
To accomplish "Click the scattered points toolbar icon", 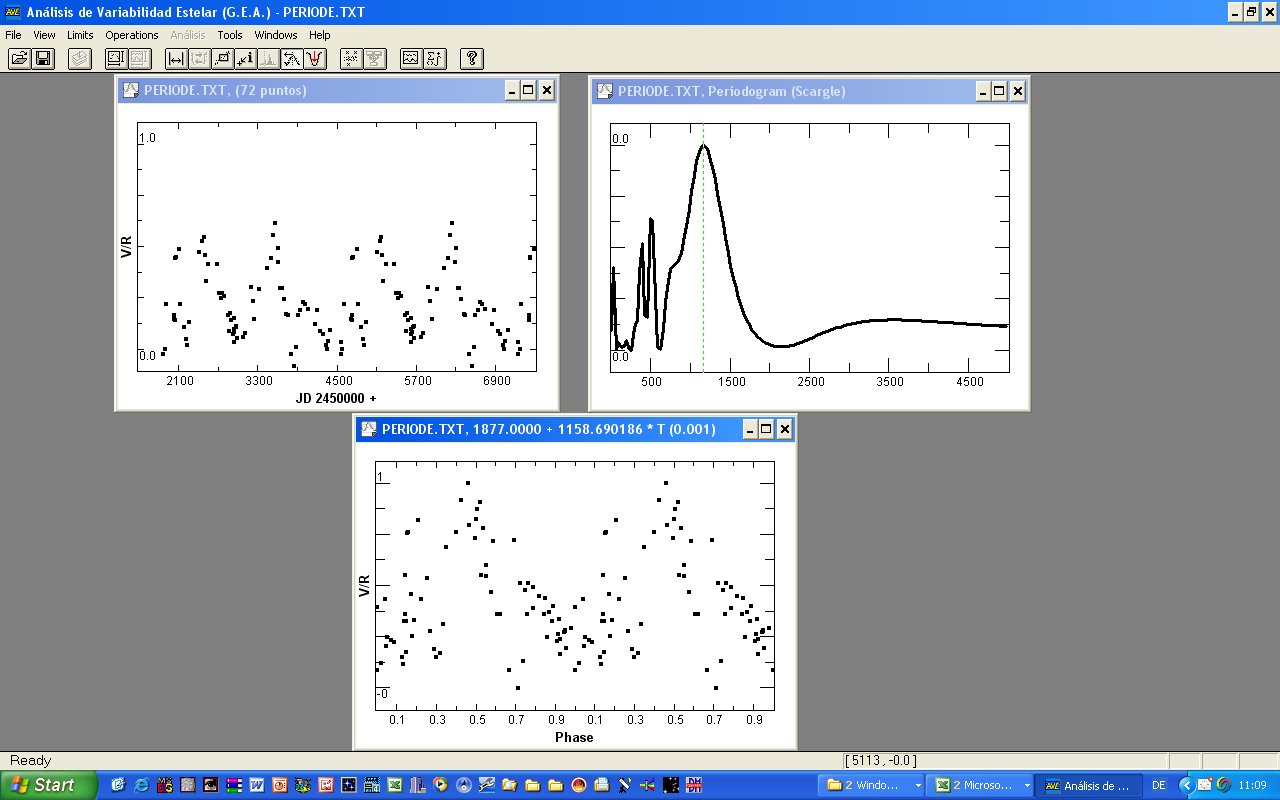I will click(351, 59).
